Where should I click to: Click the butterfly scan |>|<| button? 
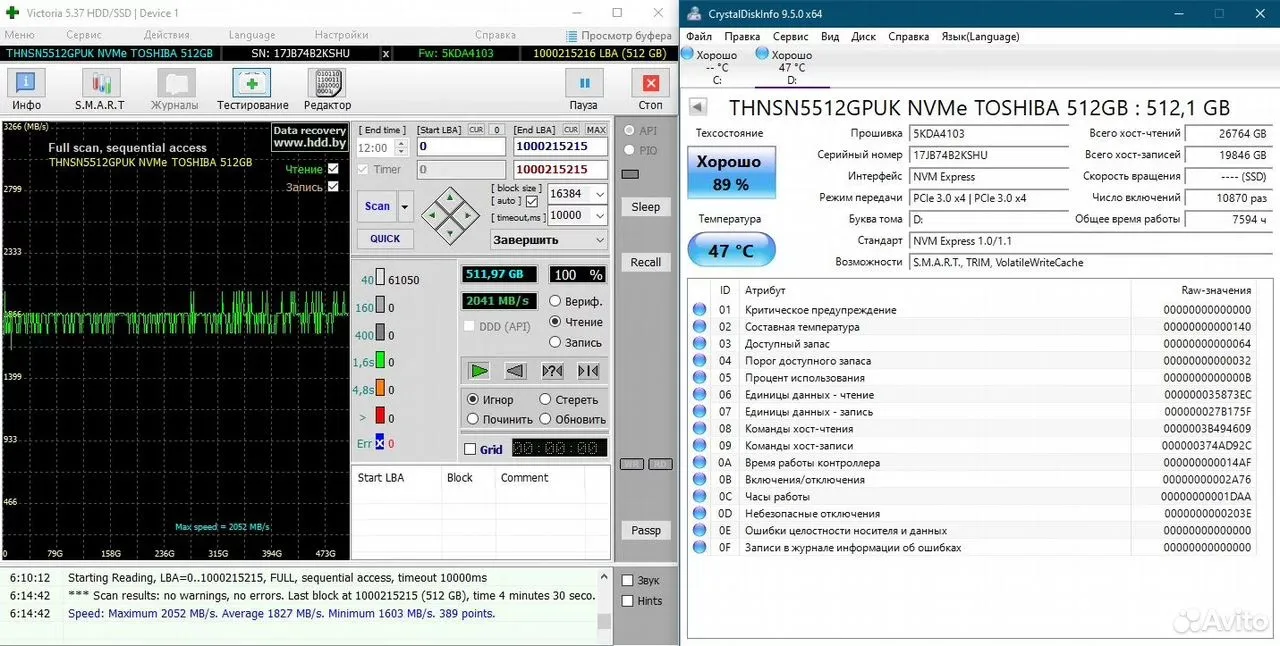(588, 371)
